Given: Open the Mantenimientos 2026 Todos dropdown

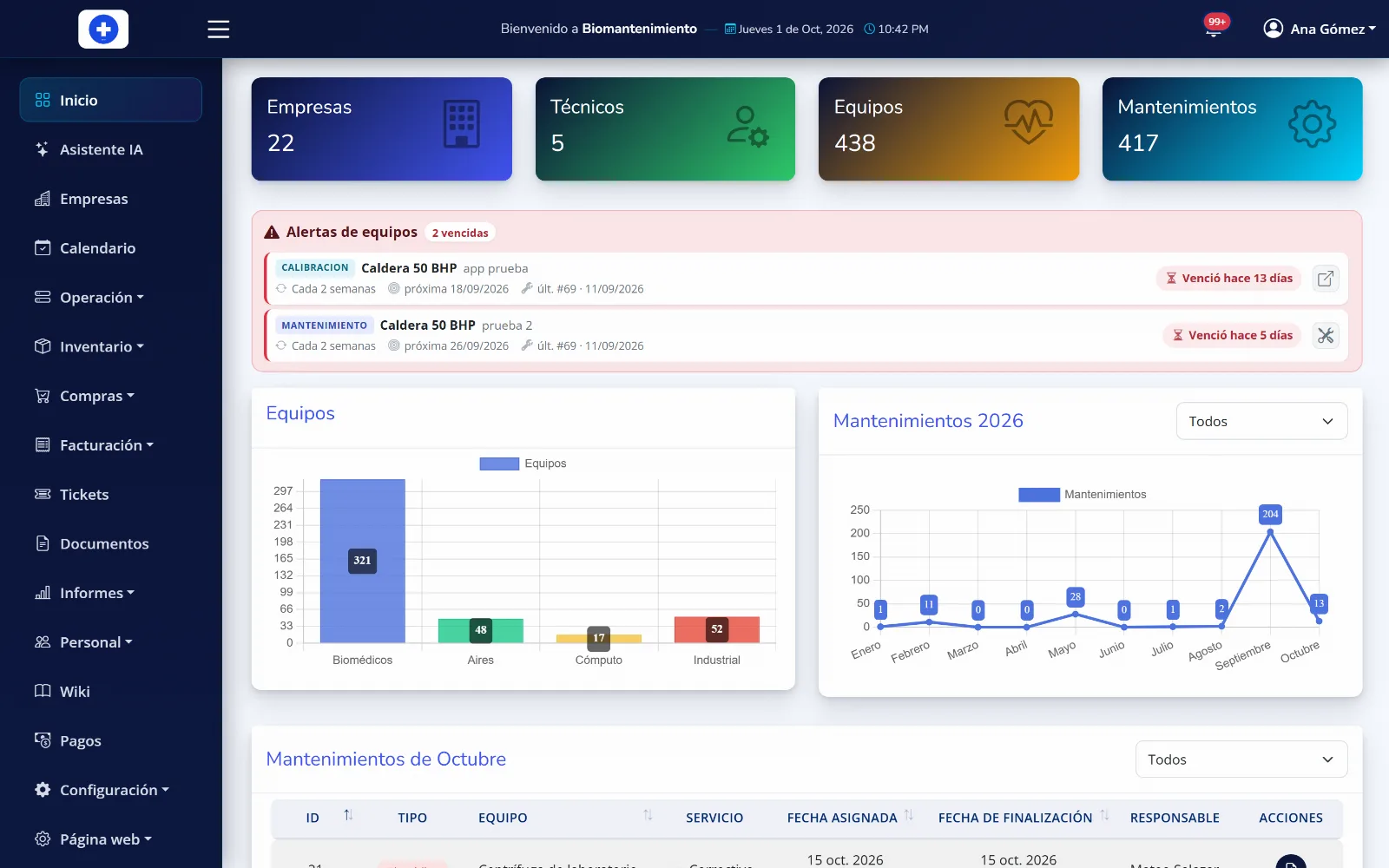Looking at the screenshot, I should [x=1261, y=421].
